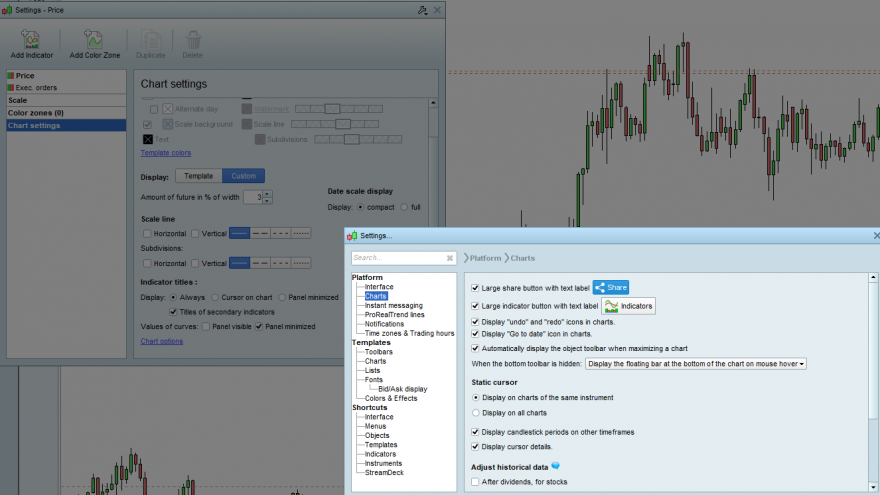Click the pin icon in Settings - Price title bar
Screen dimensions: 880x495
423,10
